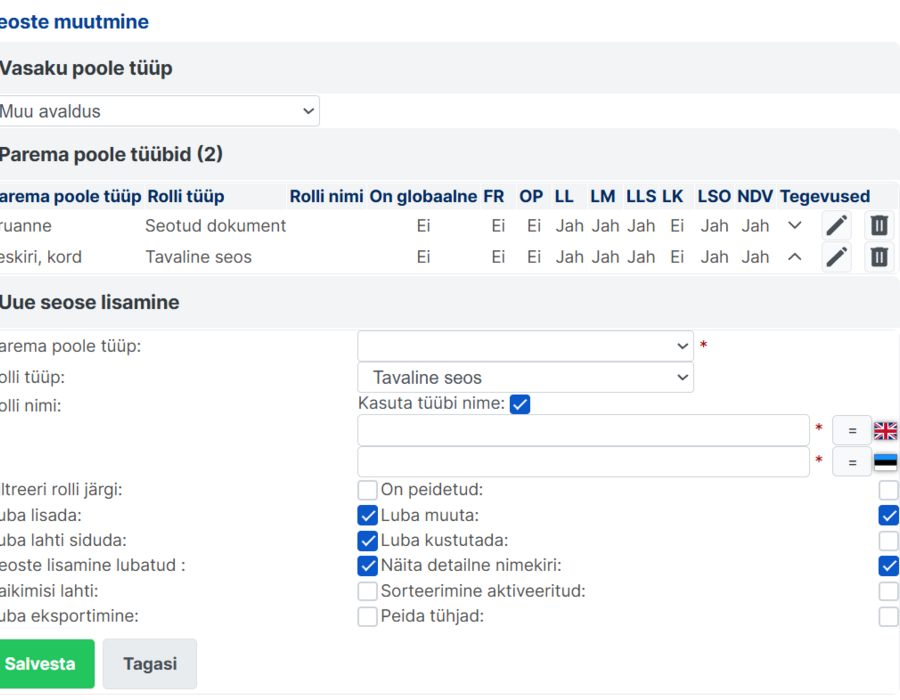
Task: Uncheck Kasuta tüübi nime checkbox
Action: click(519, 404)
